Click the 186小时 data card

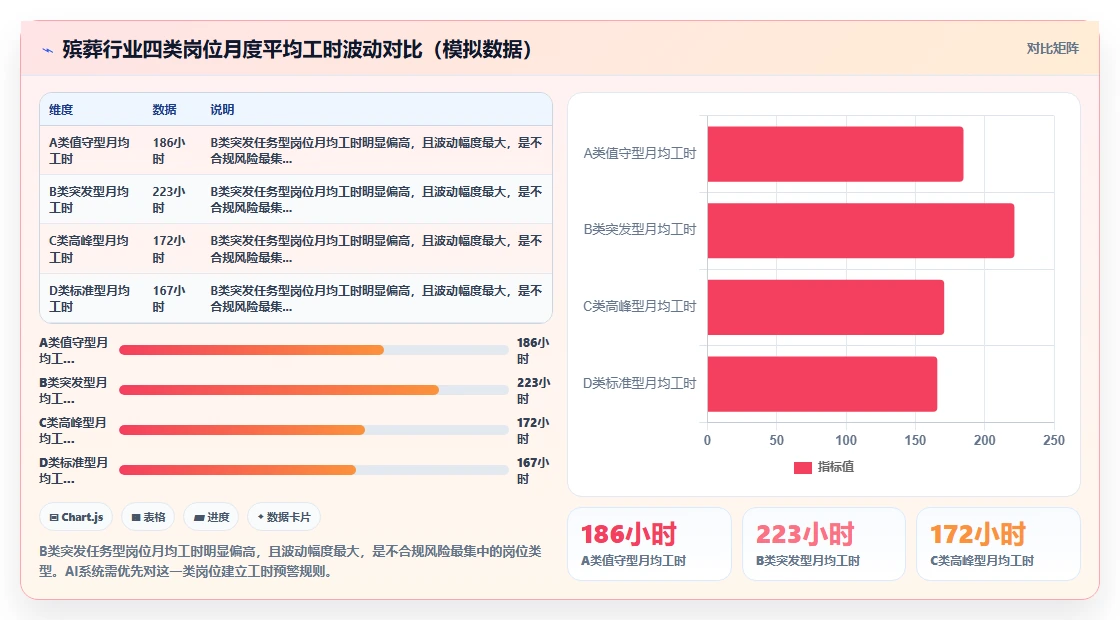pyautogui.click(x=649, y=544)
